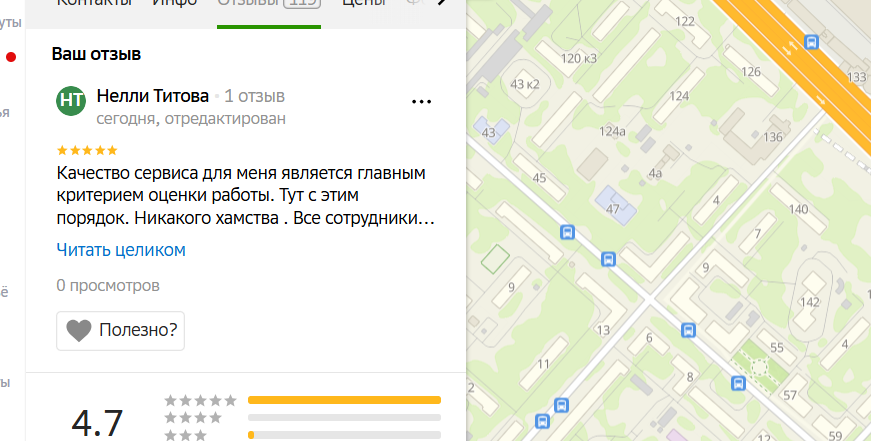Screen dimensions: 871x441
Task: Open the Отзывы tab
Action: pyautogui.click(x=269, y=4)
